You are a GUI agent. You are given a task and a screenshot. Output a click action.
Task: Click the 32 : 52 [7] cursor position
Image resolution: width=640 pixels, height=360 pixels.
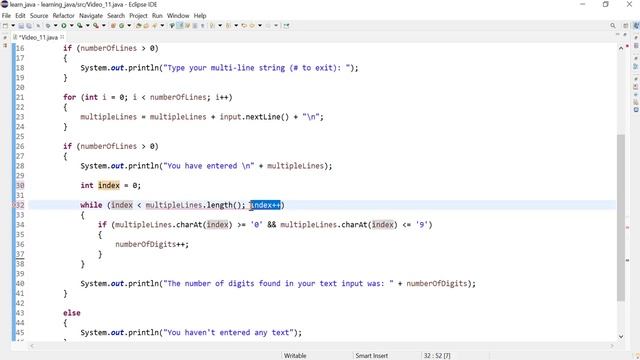click(437, 356)
